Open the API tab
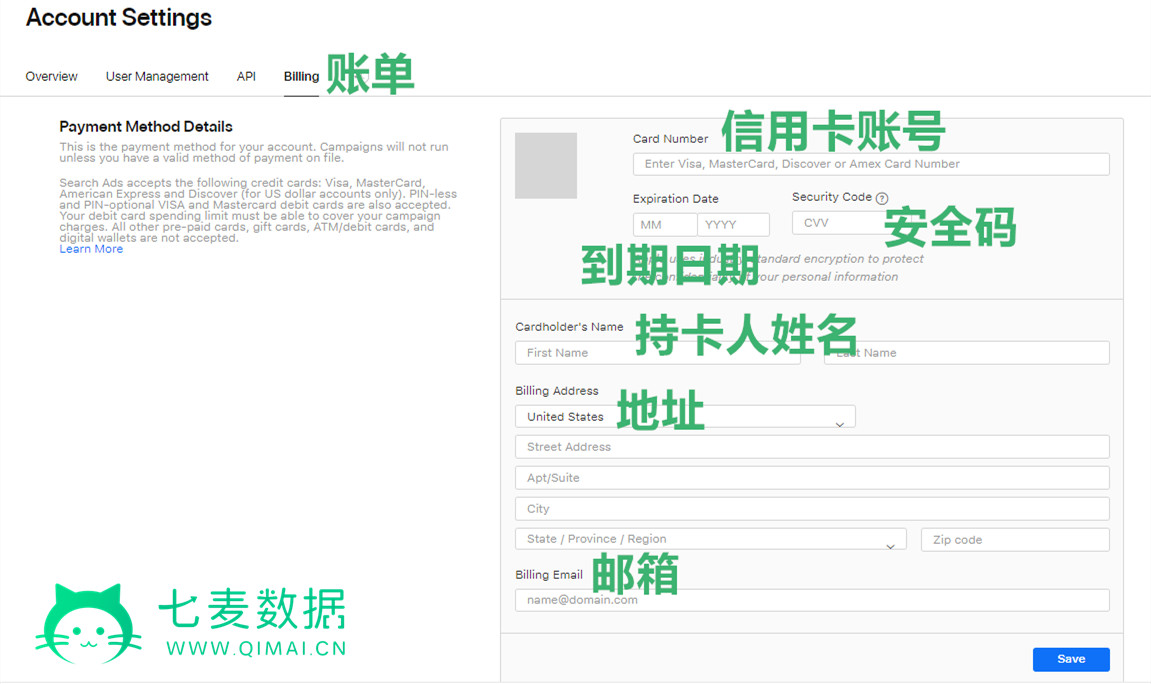The height and width of the screenshot is (684, 1151). tap(246, 77)
